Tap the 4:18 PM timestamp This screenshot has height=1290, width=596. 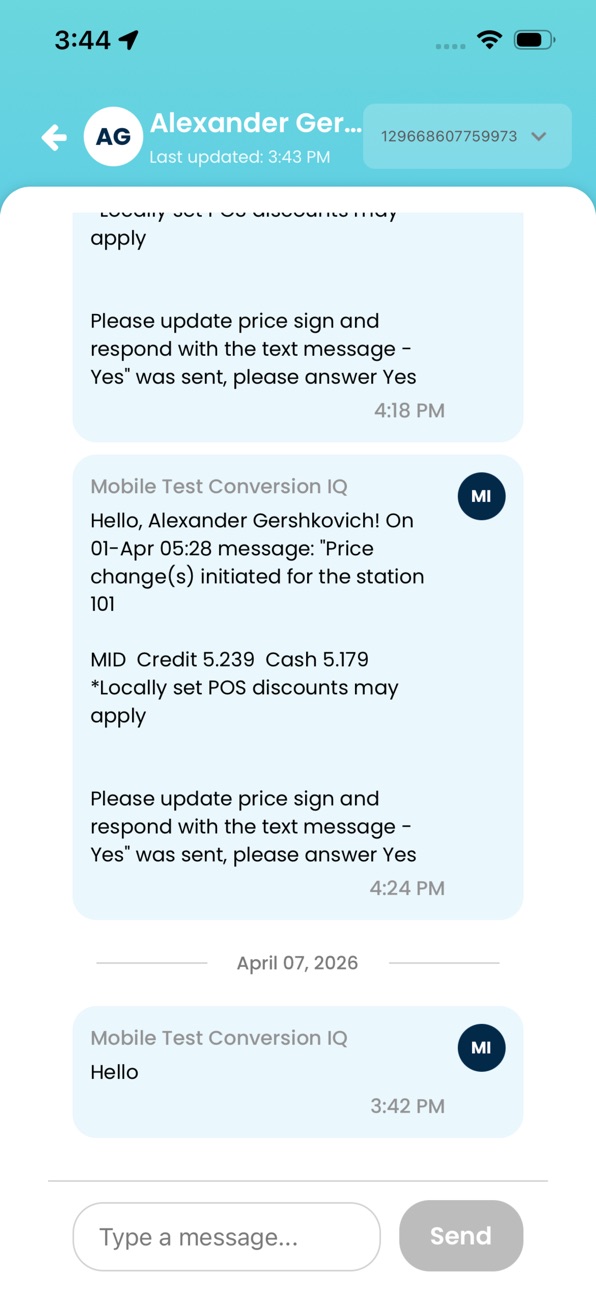tap(409, 410)
